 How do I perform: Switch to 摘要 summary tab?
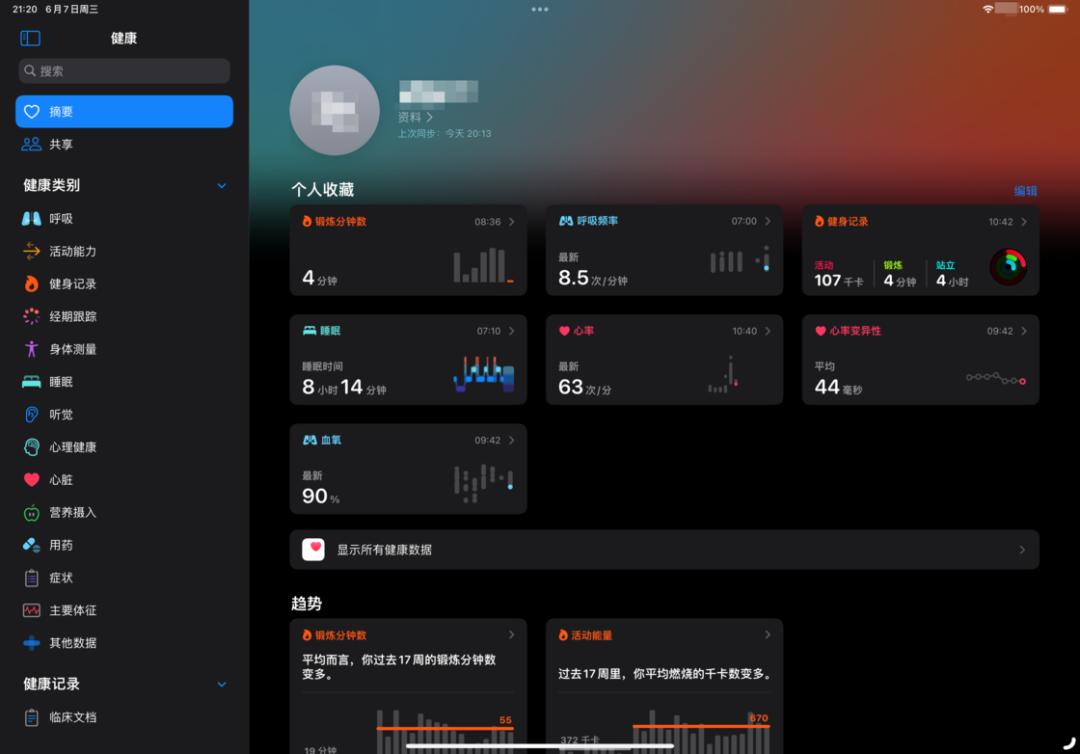[x=124, y=112]
